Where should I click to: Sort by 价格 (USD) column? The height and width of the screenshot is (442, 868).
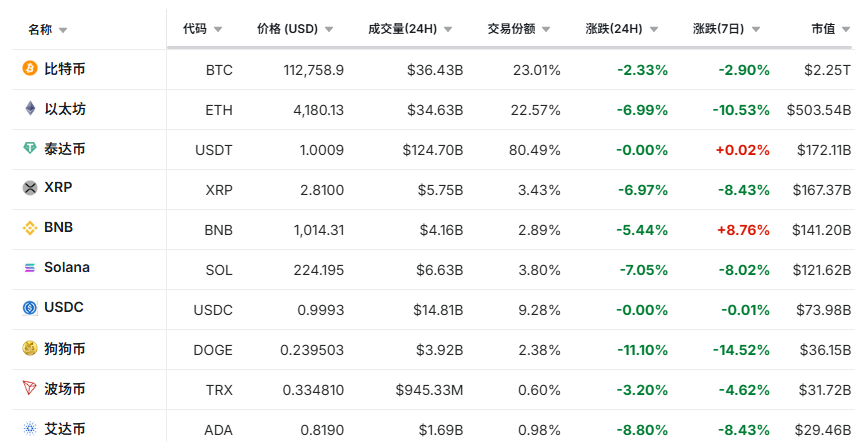pos(294,29)
